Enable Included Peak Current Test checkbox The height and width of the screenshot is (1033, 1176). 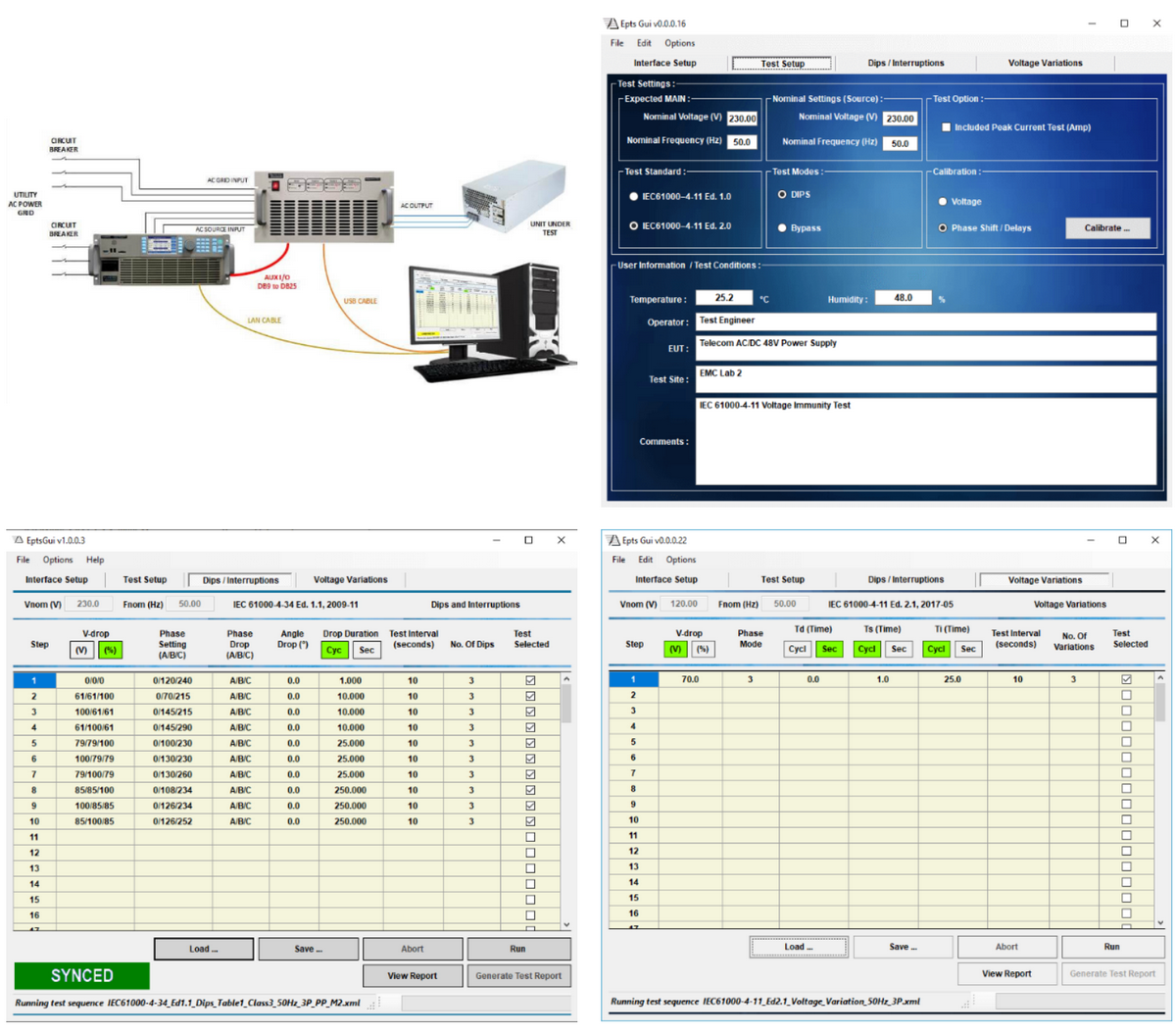[946, 127]
